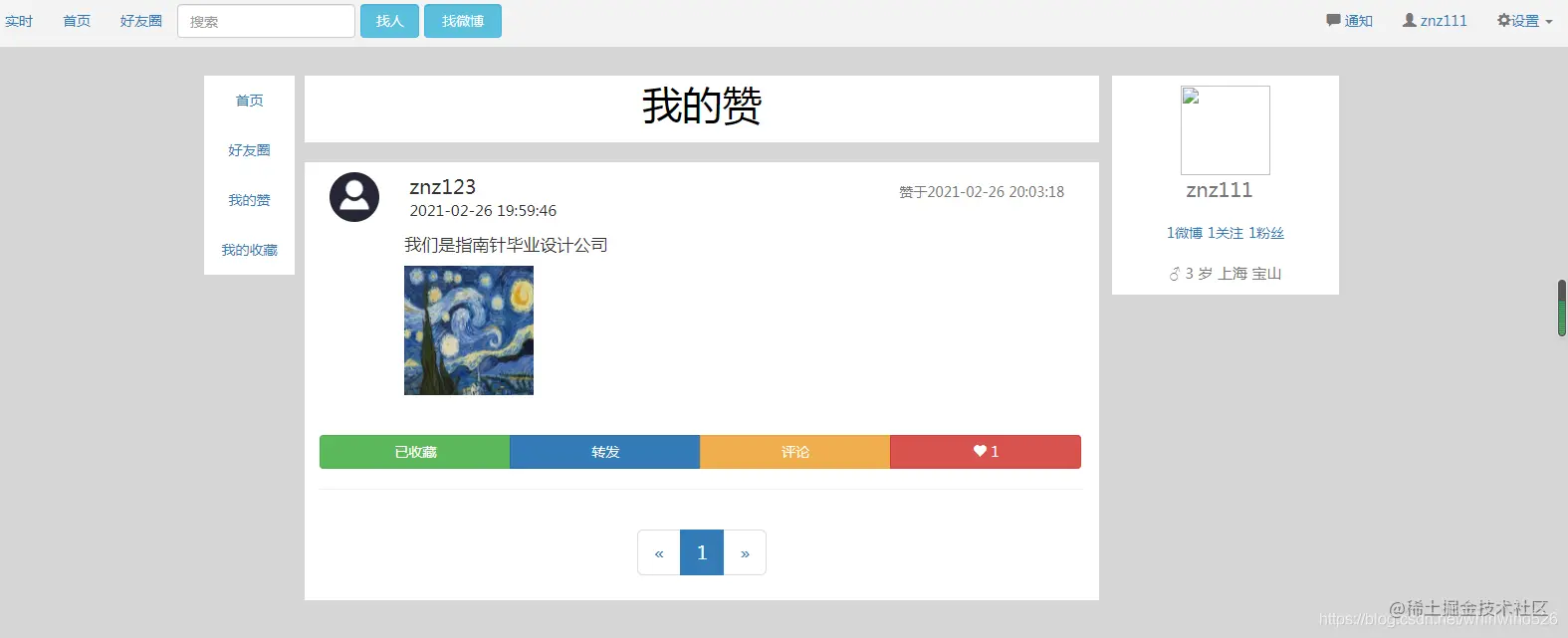Open notifications with the 通知 speech bubble
The image size is (1568, 638).
coord(1349,21)
